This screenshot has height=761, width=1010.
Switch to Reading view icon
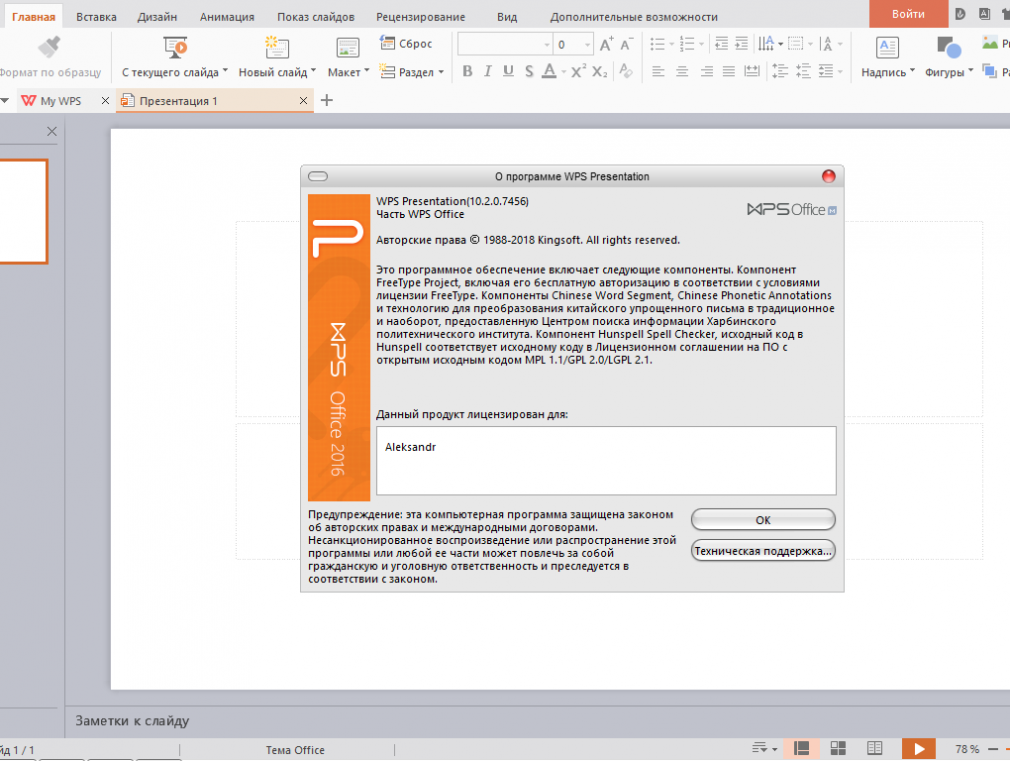[874, 748]
